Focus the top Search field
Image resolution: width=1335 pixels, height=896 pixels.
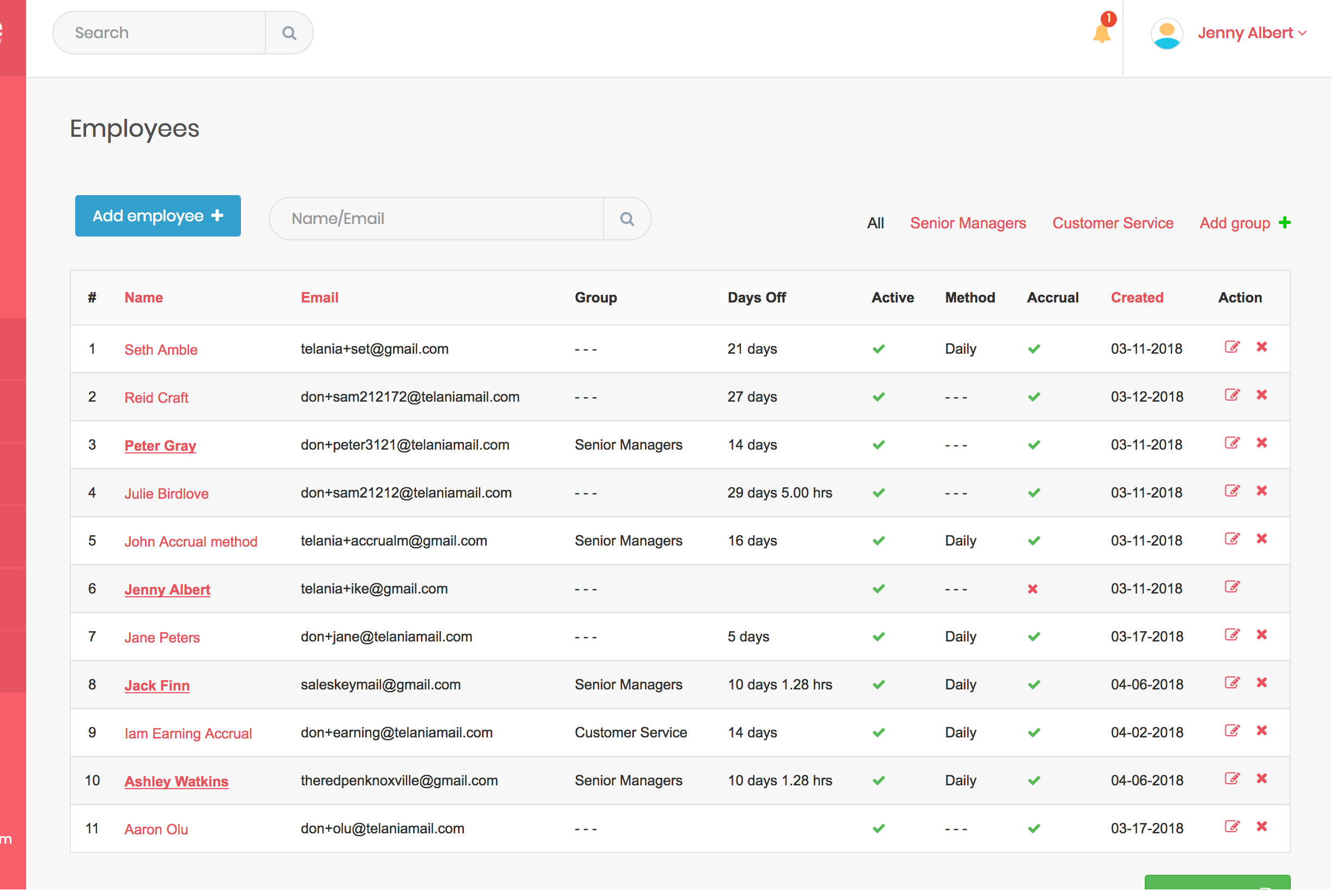click(160, 33)
